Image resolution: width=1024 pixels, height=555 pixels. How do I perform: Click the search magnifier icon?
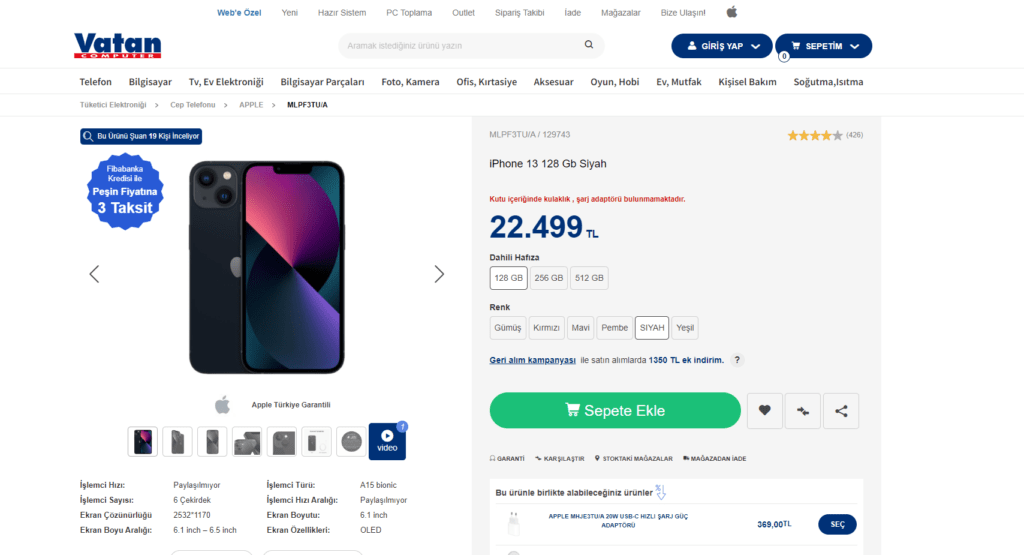click(x=590, y=45)
